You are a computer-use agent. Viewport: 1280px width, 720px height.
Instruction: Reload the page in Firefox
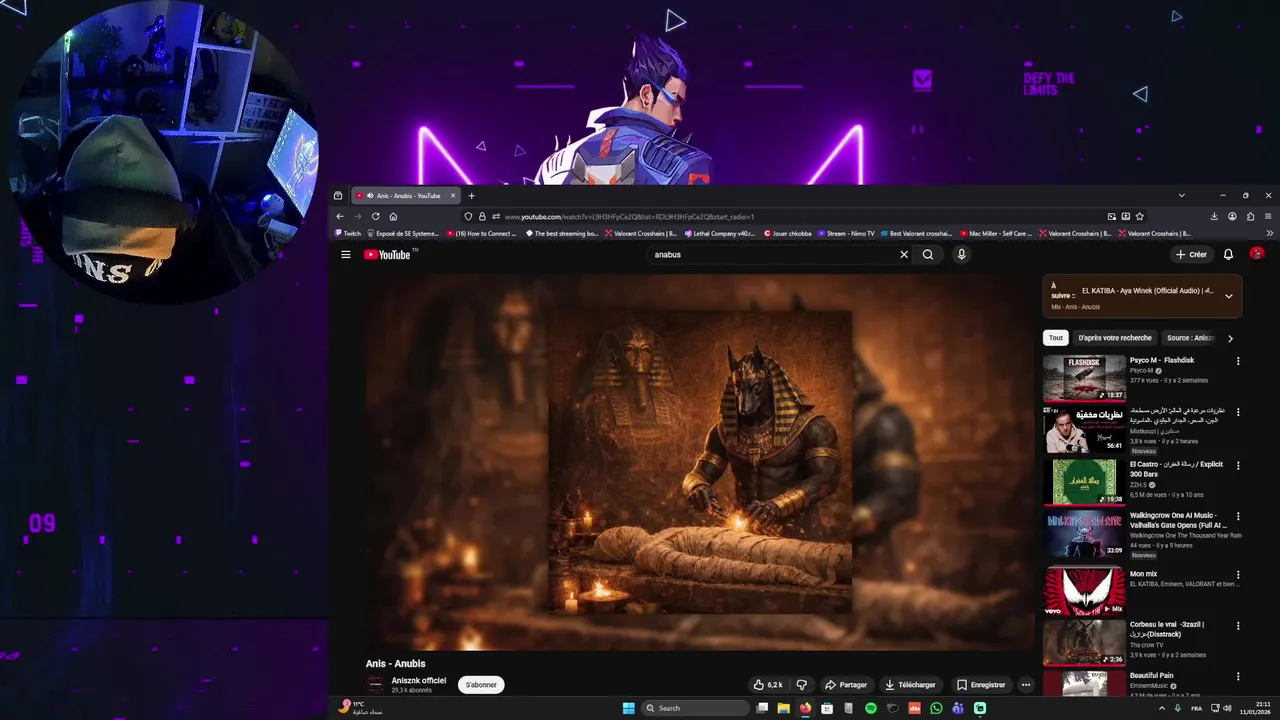pyautogui.click(x=375, y=216)
